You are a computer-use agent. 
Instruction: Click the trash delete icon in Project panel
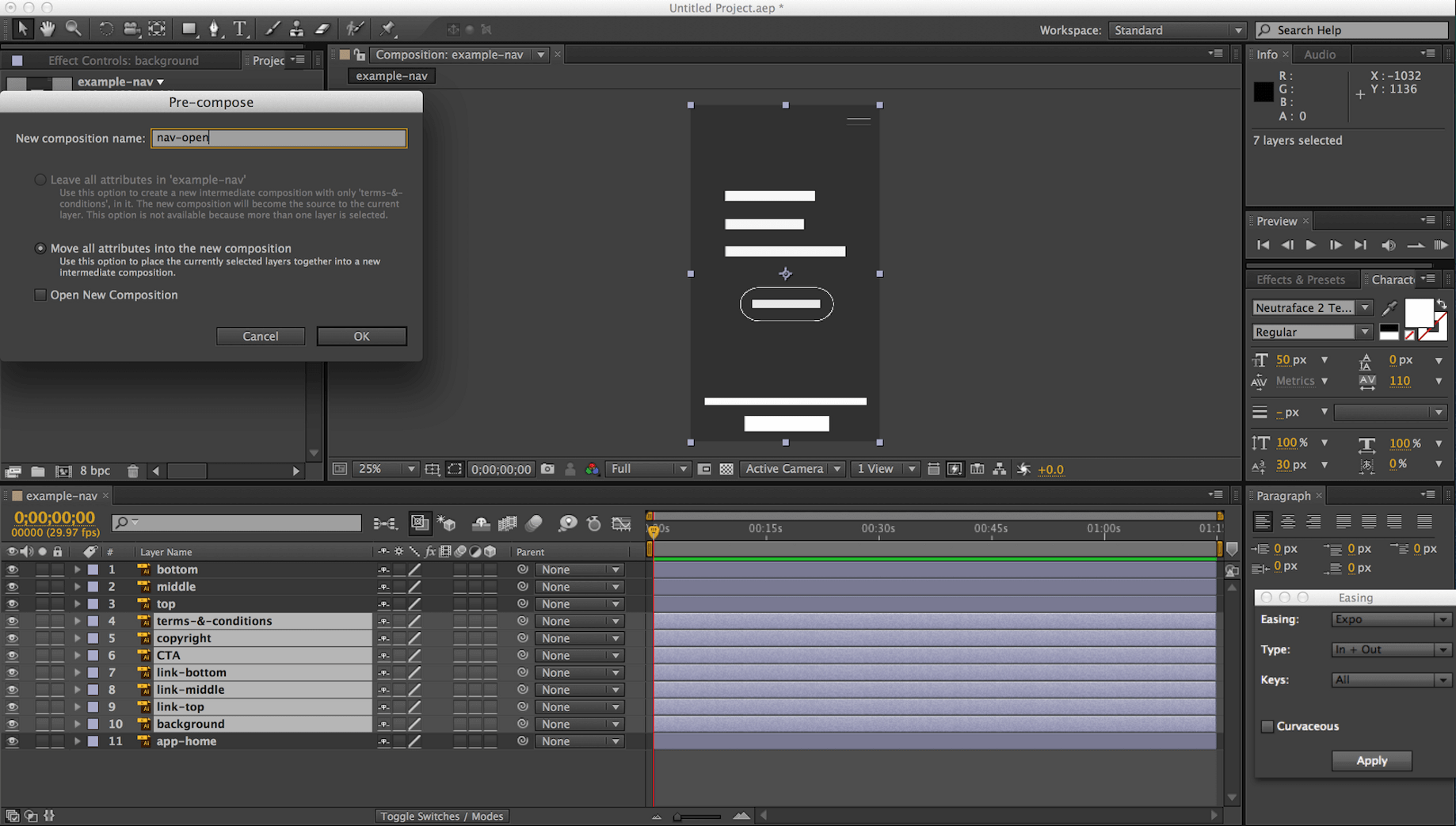pyautogui.click(x=133, y=471)
